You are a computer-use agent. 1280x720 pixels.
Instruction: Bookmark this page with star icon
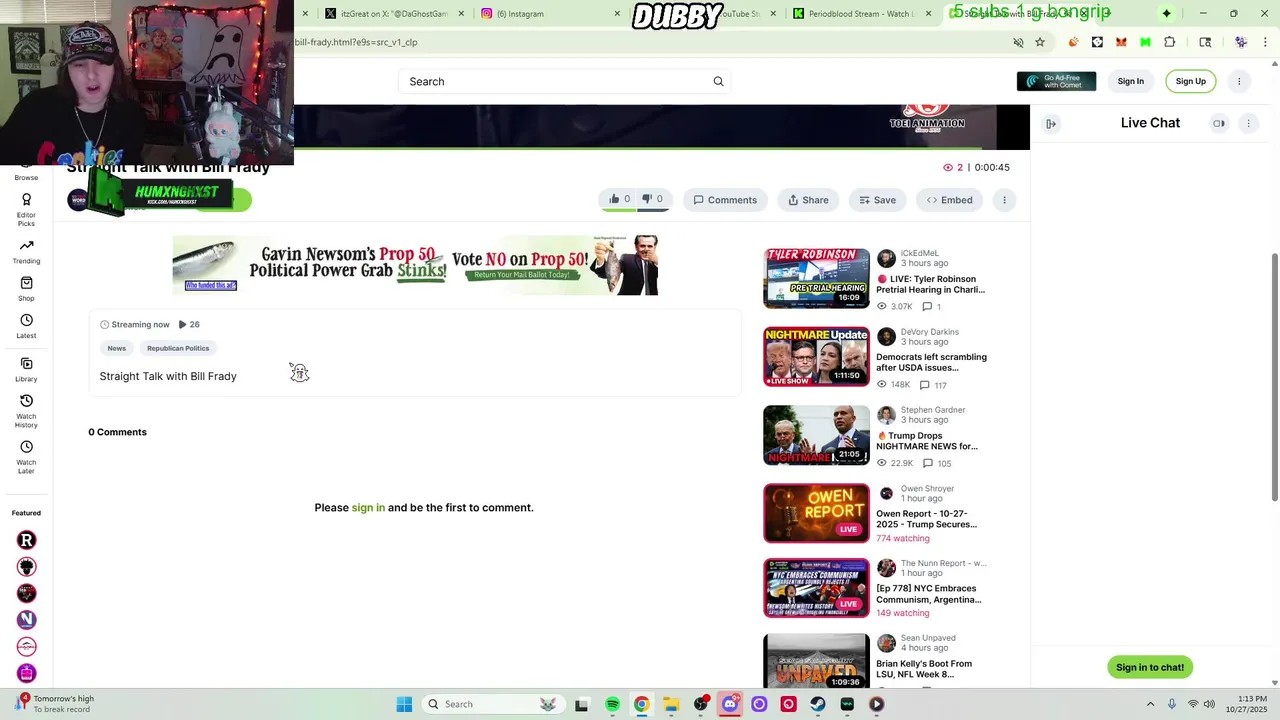1040,42
